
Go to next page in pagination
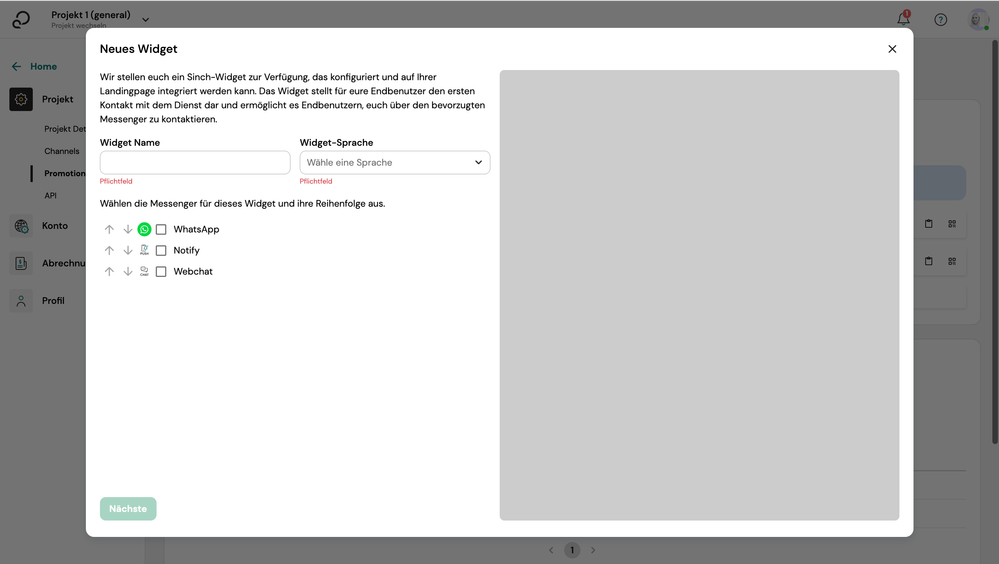(593, 550)
